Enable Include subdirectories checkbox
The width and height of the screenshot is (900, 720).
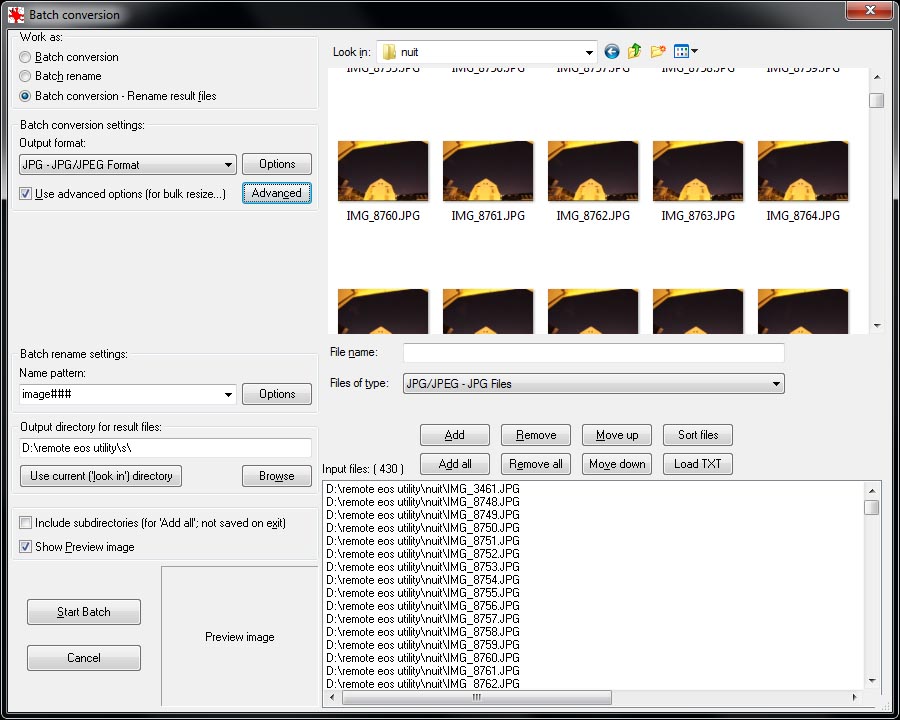tap(25, 523)
